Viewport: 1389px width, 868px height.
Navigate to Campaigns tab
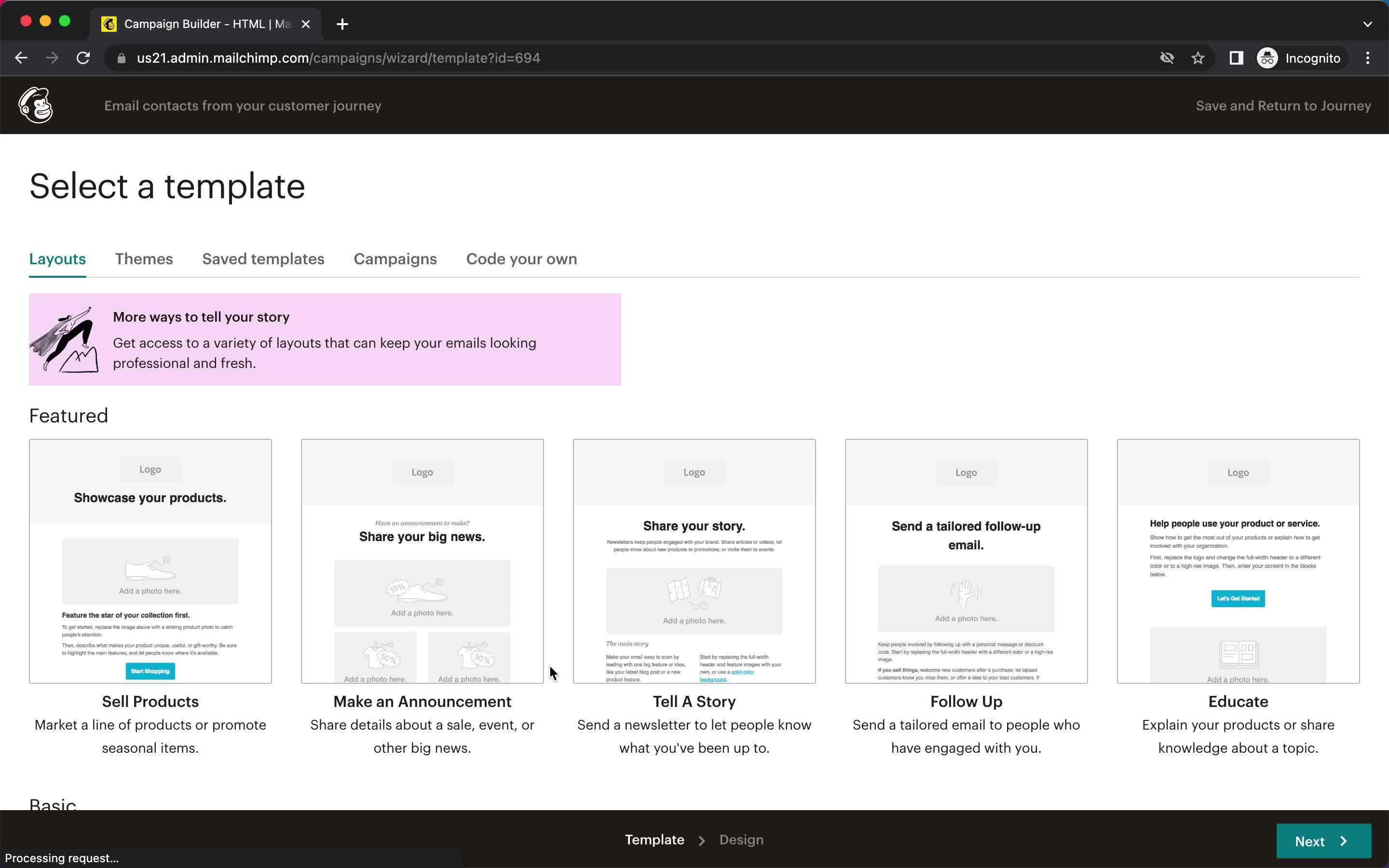pyautogui.click(x=395, y=259)
